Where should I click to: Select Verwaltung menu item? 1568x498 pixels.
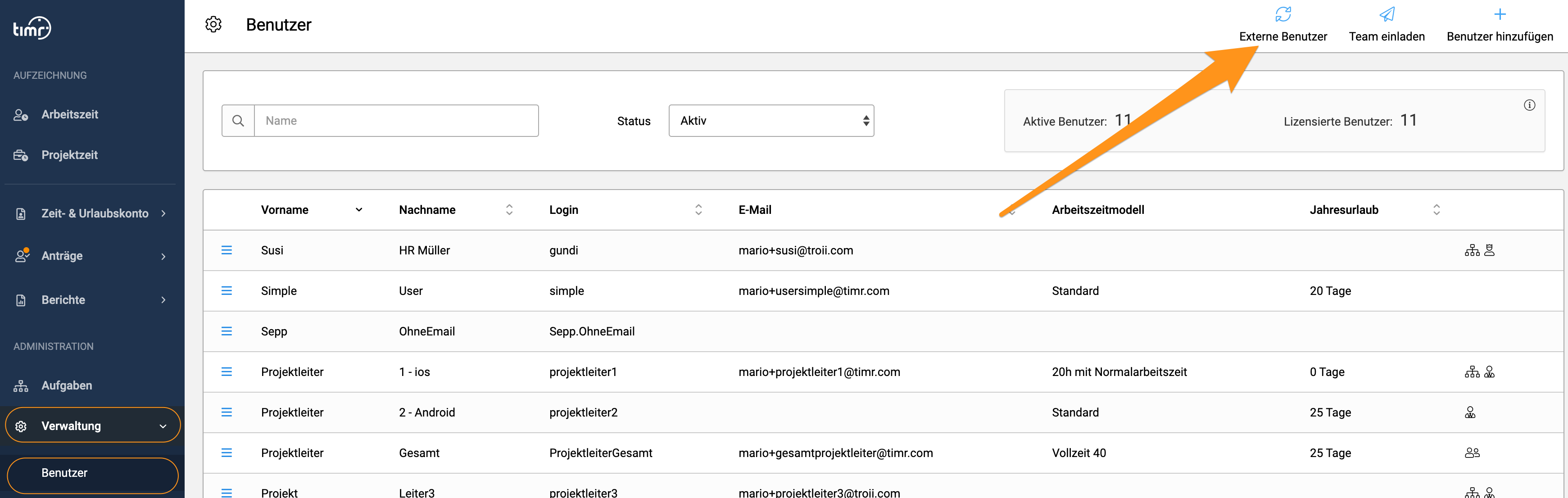click(92, 426)
